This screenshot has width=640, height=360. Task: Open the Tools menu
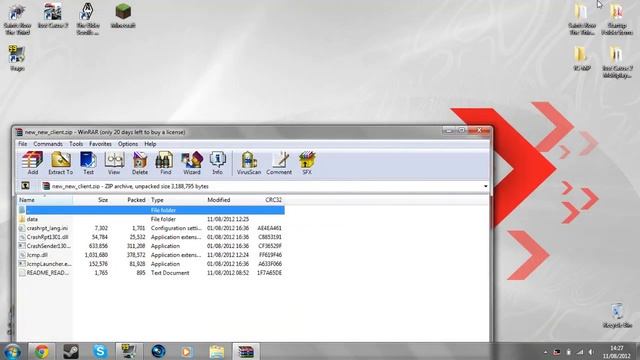(76, 144)
